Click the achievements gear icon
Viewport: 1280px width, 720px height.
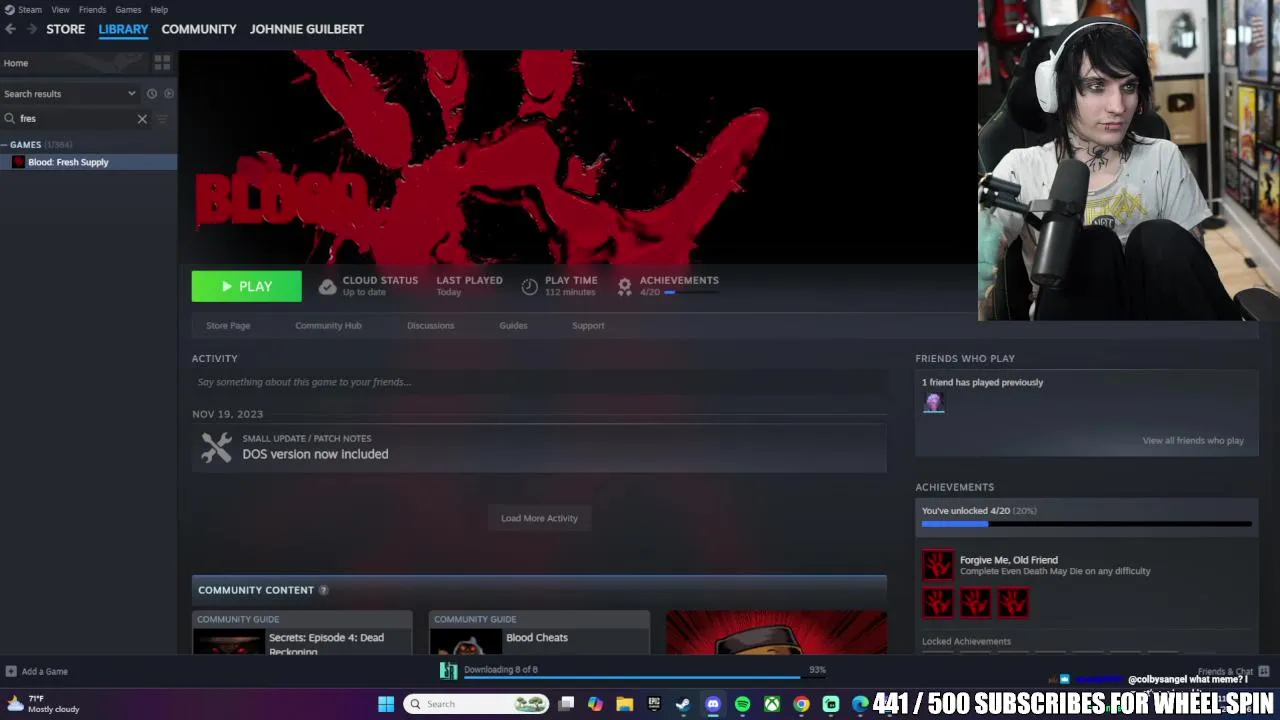(x=625, y=287)
